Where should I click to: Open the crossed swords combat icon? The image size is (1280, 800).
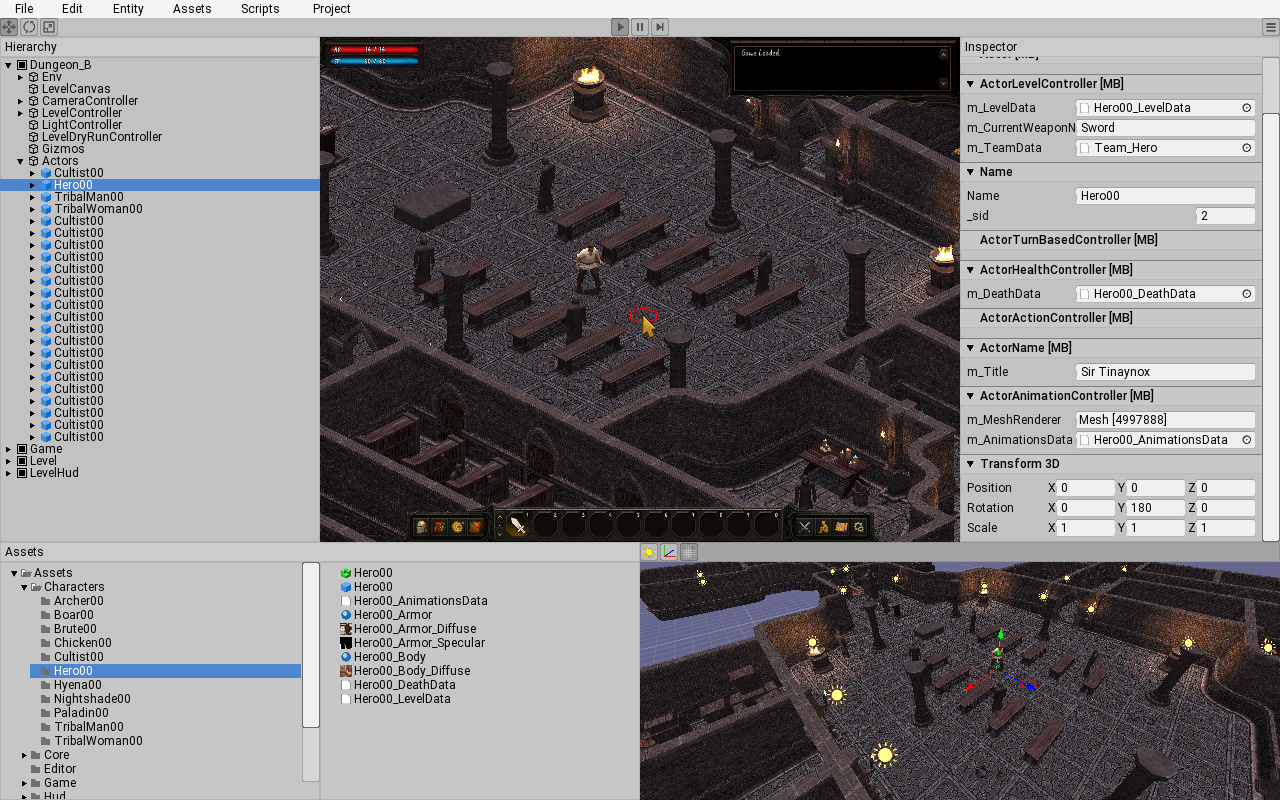click(x=805, y=527)
